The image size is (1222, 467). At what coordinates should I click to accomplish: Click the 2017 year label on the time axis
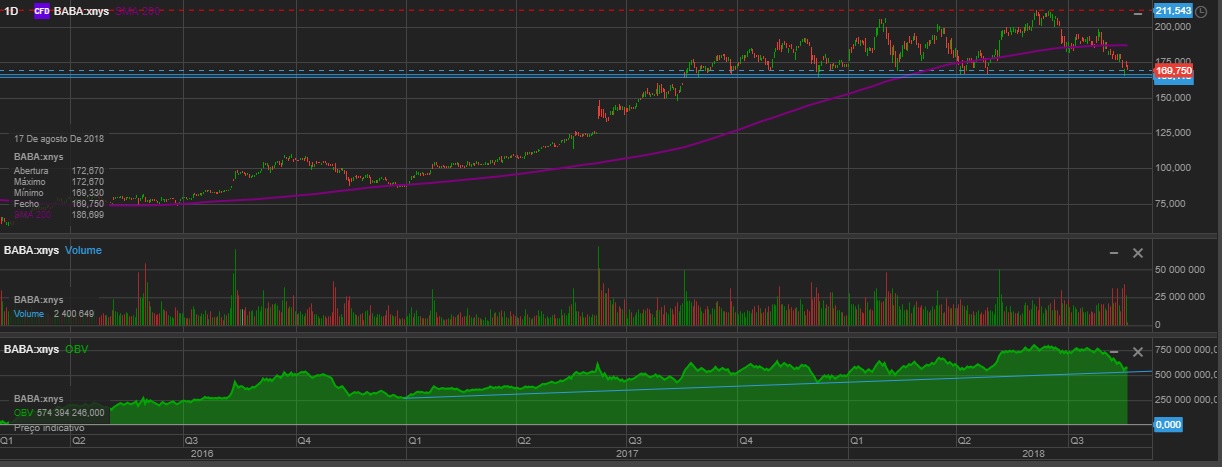(627, 454)
